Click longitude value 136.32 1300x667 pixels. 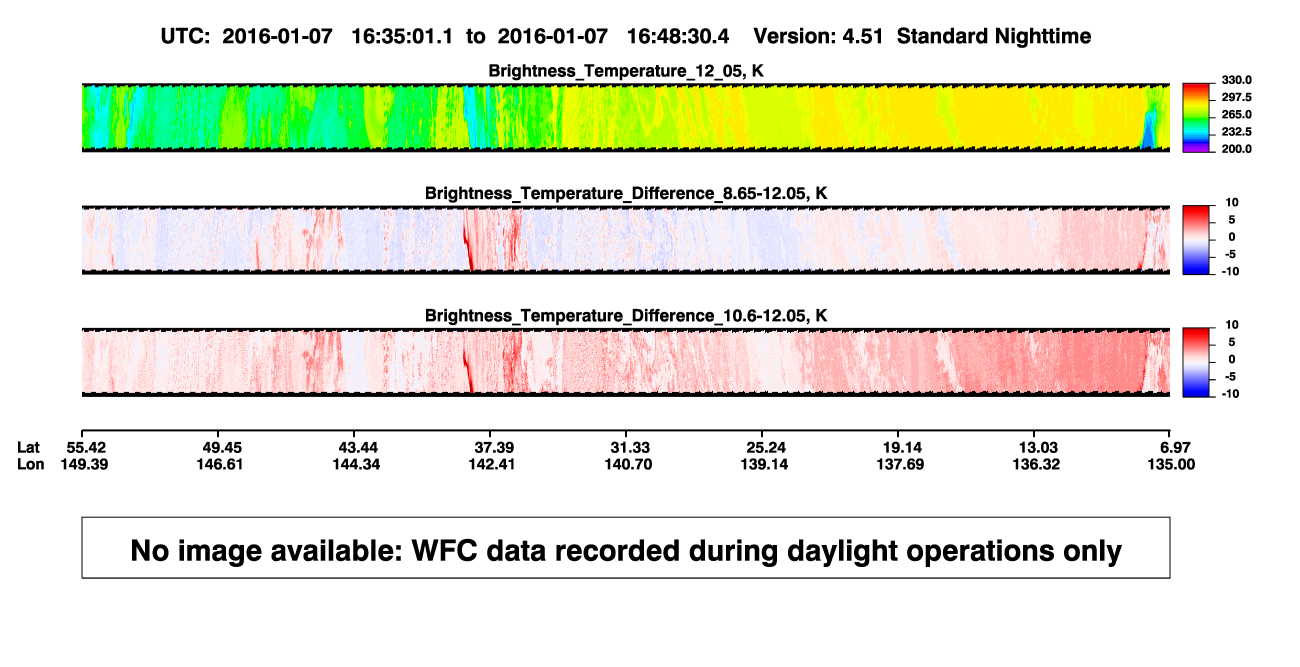tap(1038, 464)
